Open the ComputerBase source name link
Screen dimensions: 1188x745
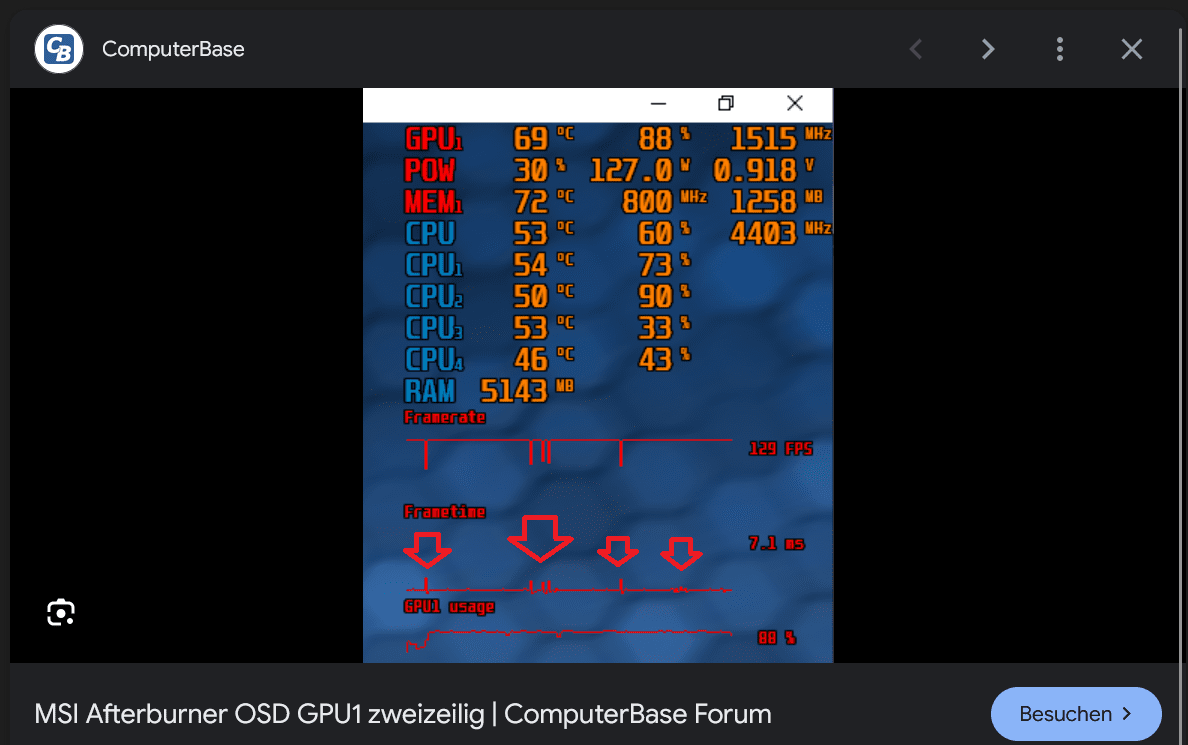click(173, 49)
